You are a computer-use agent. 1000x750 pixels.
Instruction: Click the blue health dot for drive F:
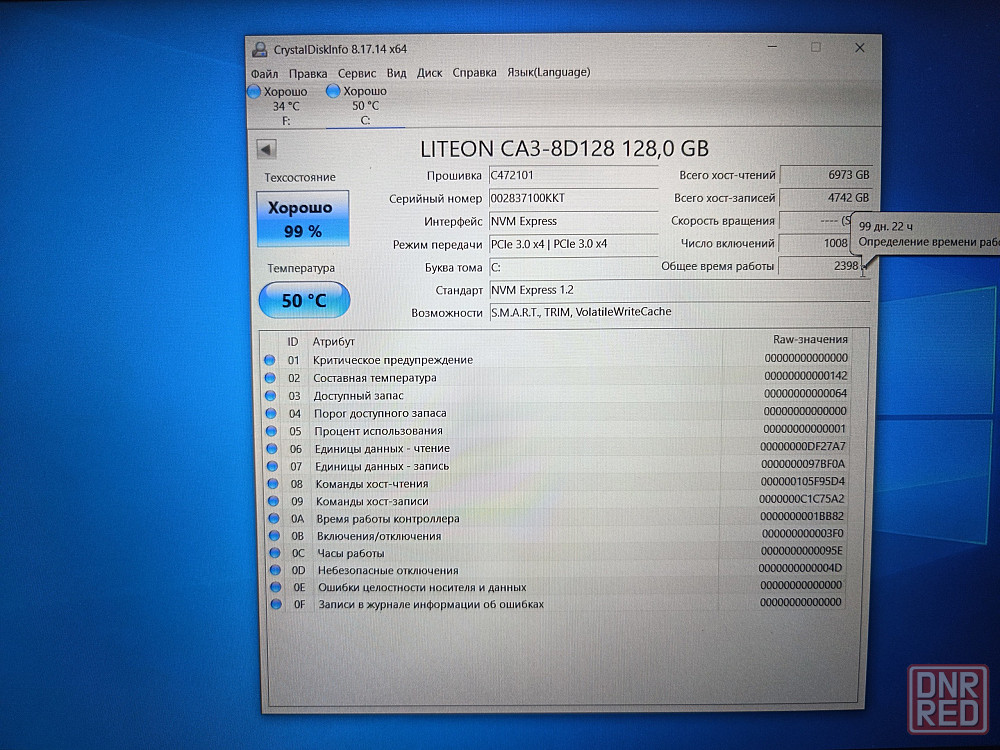254,92
